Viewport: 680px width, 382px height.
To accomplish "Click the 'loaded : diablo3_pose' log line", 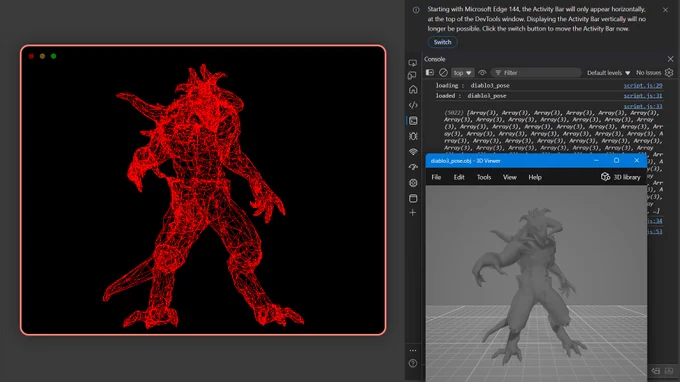I will pos(471,96).
